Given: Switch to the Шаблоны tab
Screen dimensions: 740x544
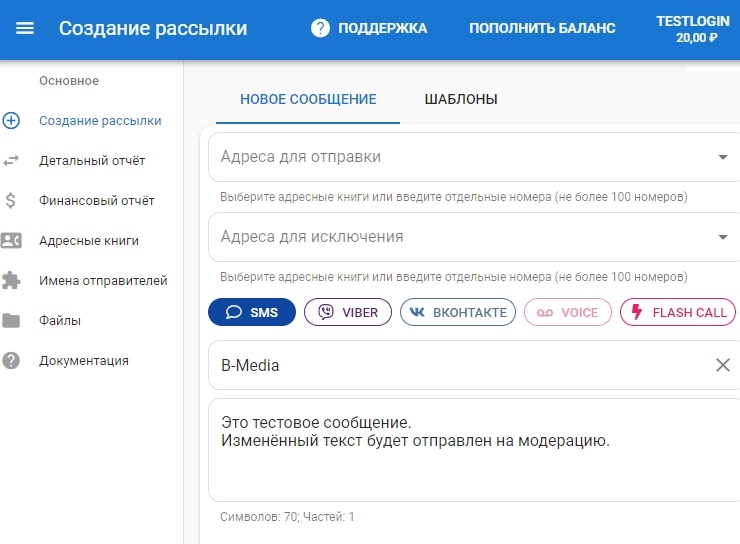Looking at the screenshot, I should click(x=461, y=99).
